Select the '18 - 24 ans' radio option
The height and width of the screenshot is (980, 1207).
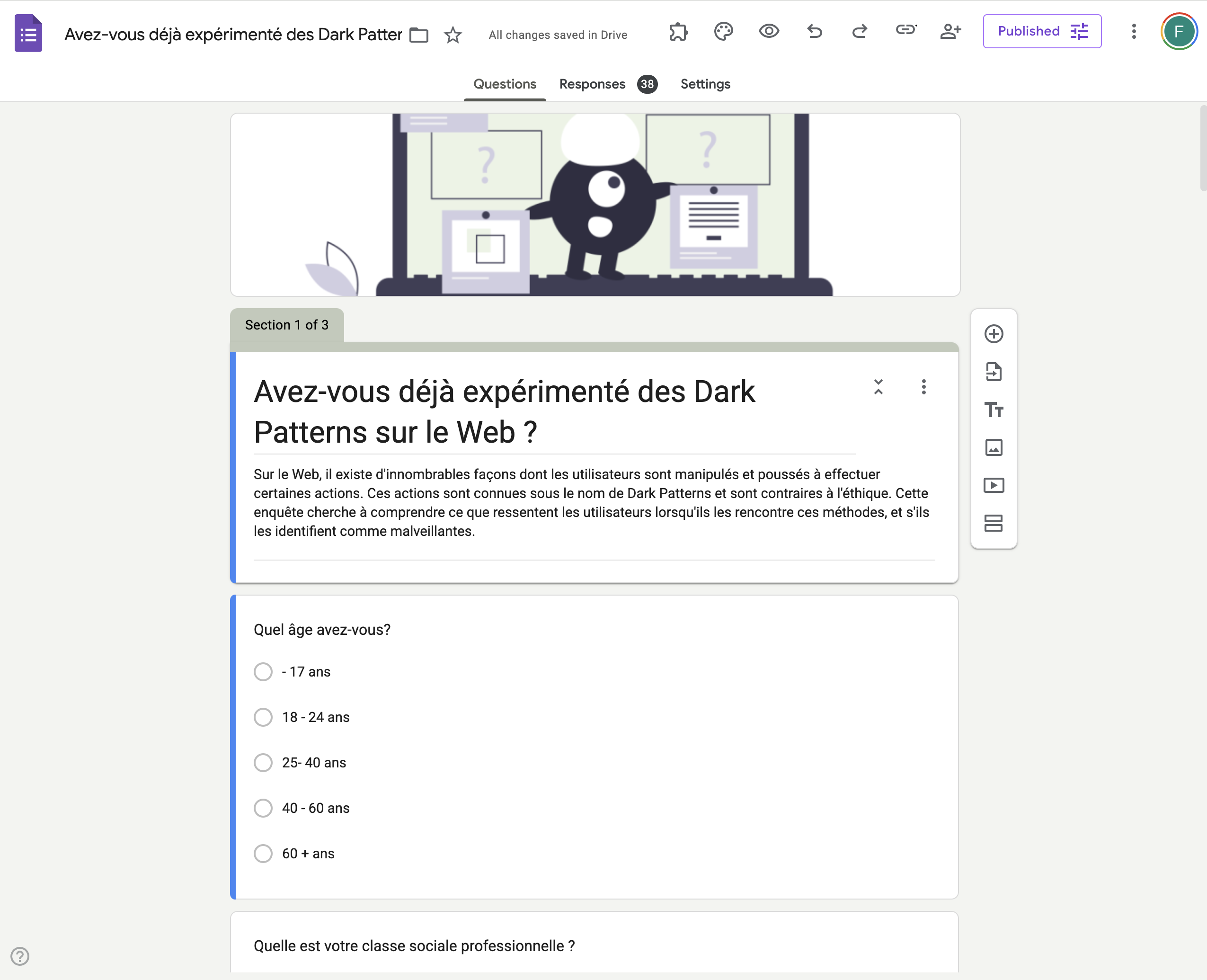263,717
